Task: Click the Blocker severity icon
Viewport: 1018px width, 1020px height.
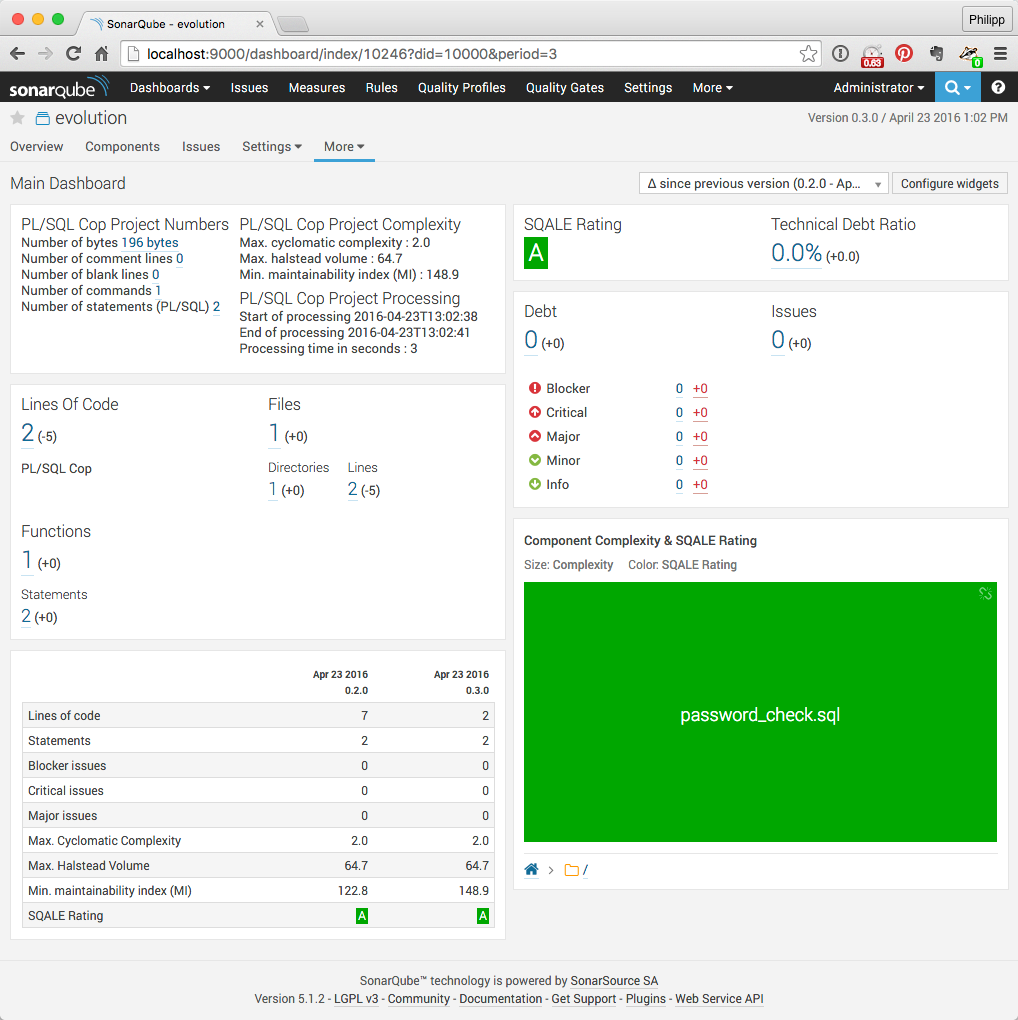Action: [x=535, y=388]
